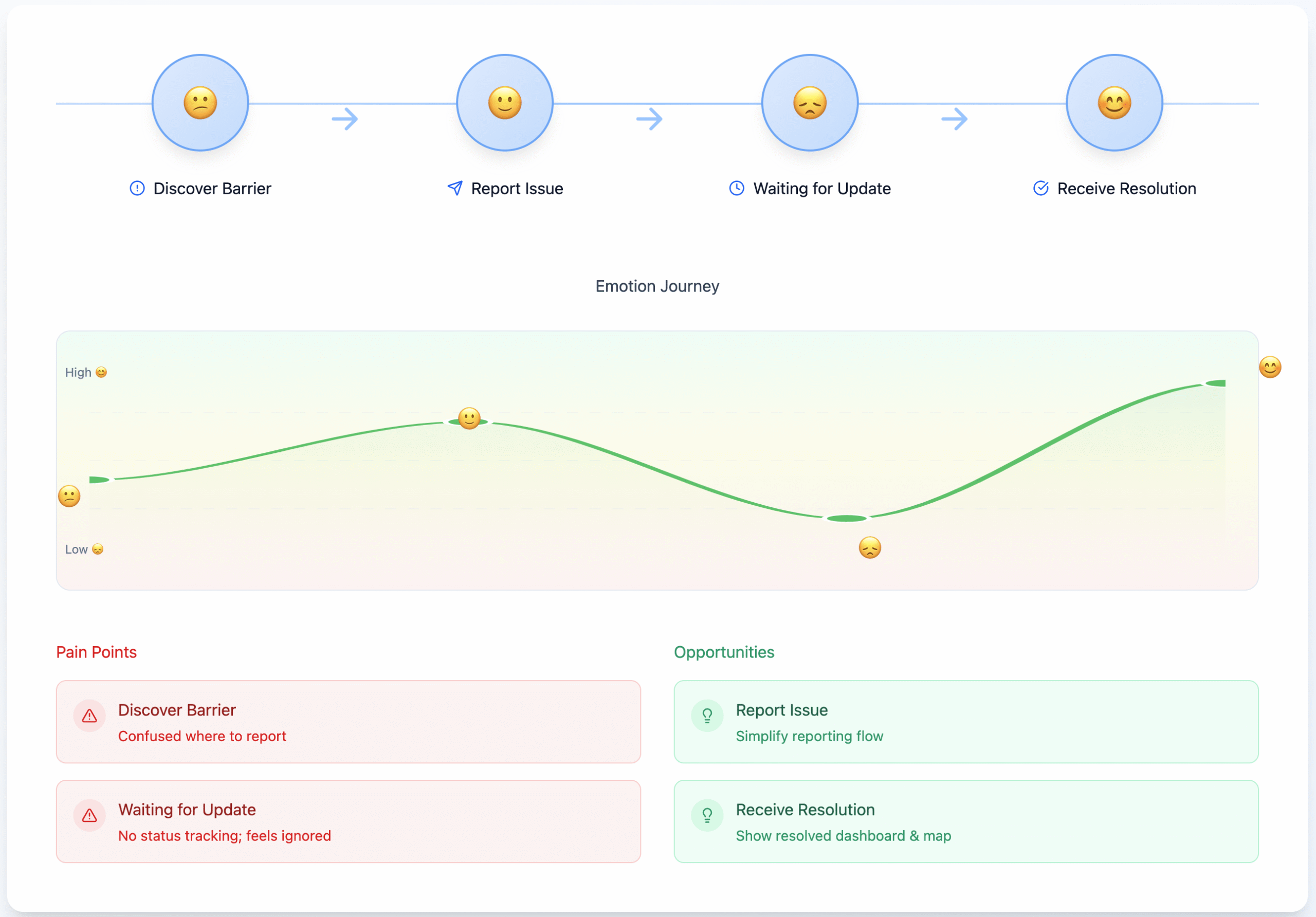
Task: Click the alert icon beside Discover Barrier label
Action: point(137,189)
